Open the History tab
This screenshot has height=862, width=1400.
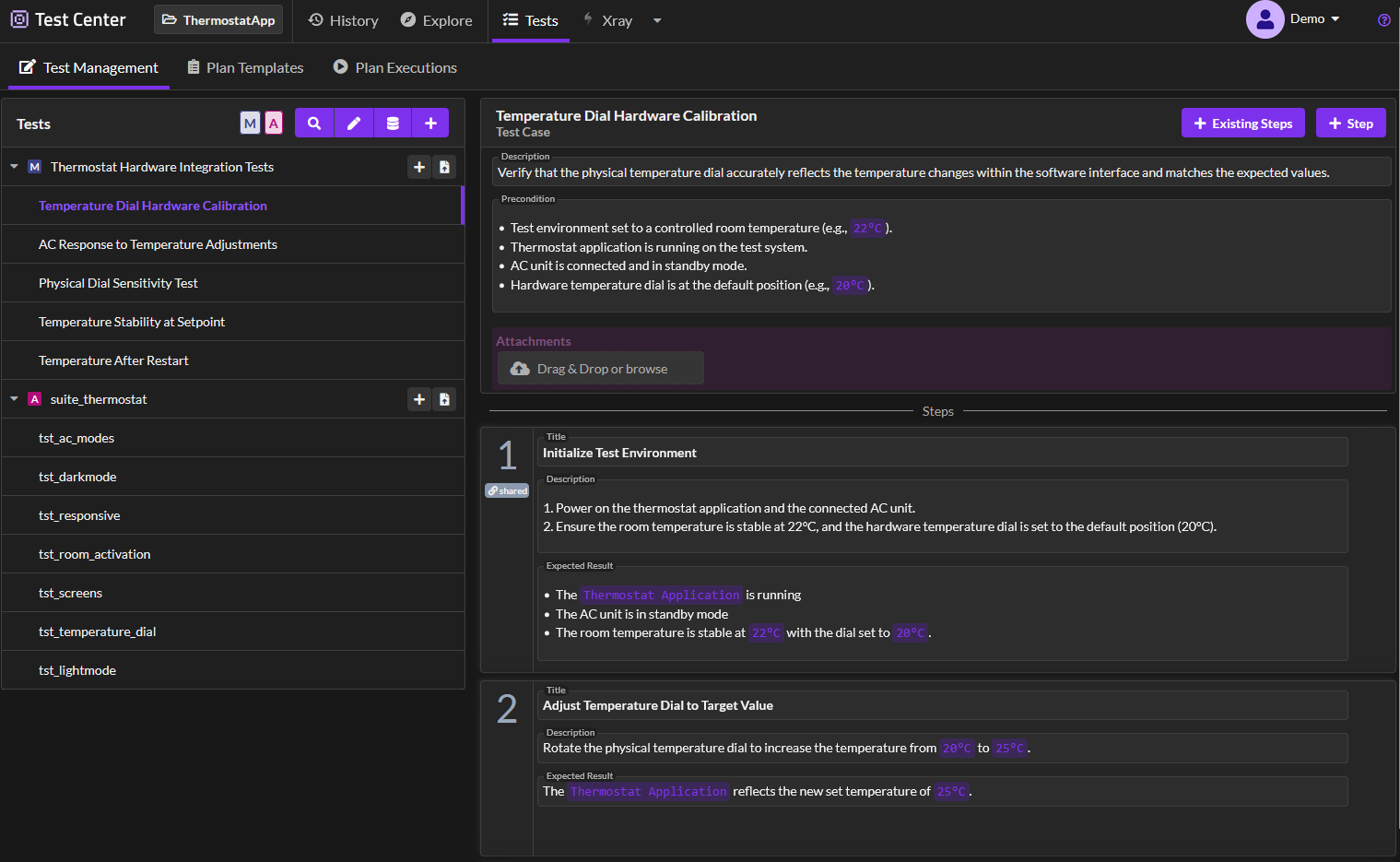(344, 20)
